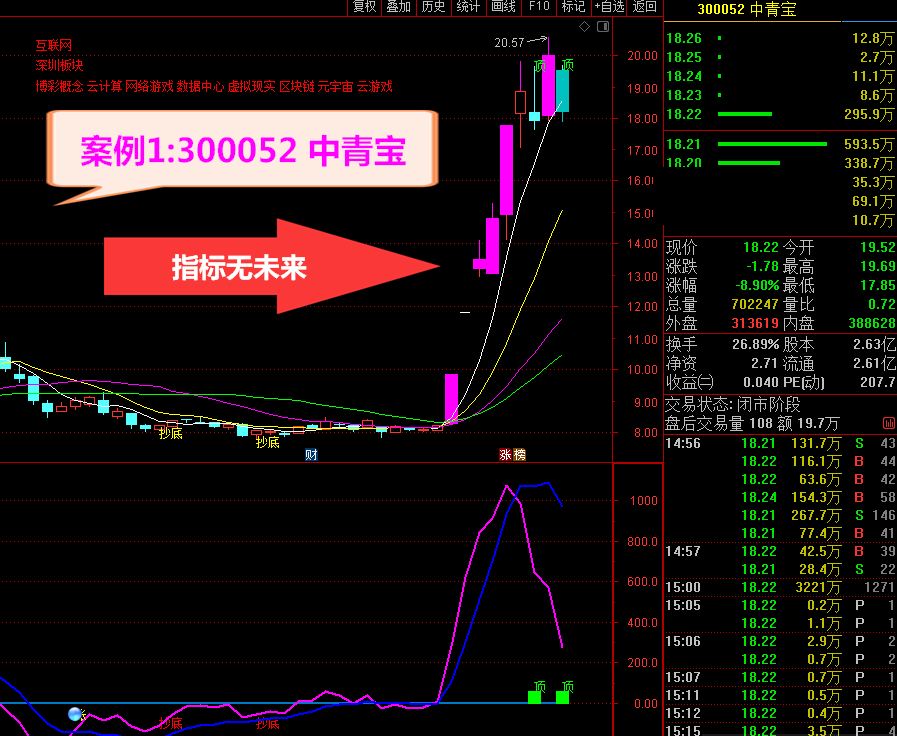This screenshot has width=897, height=736.
Task: Click the 涨幅 -8.90% value
Action: 757,285
